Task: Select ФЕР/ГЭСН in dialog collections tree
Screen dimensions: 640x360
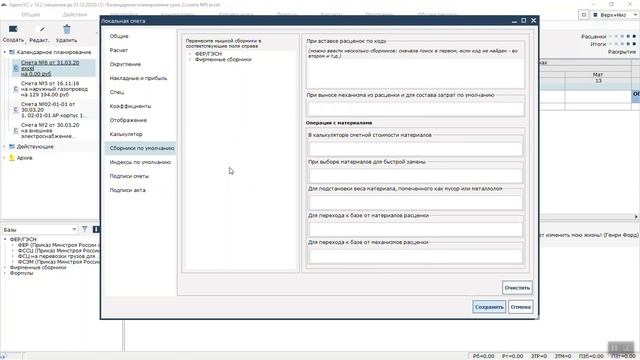Action: [x=208, y=54]
